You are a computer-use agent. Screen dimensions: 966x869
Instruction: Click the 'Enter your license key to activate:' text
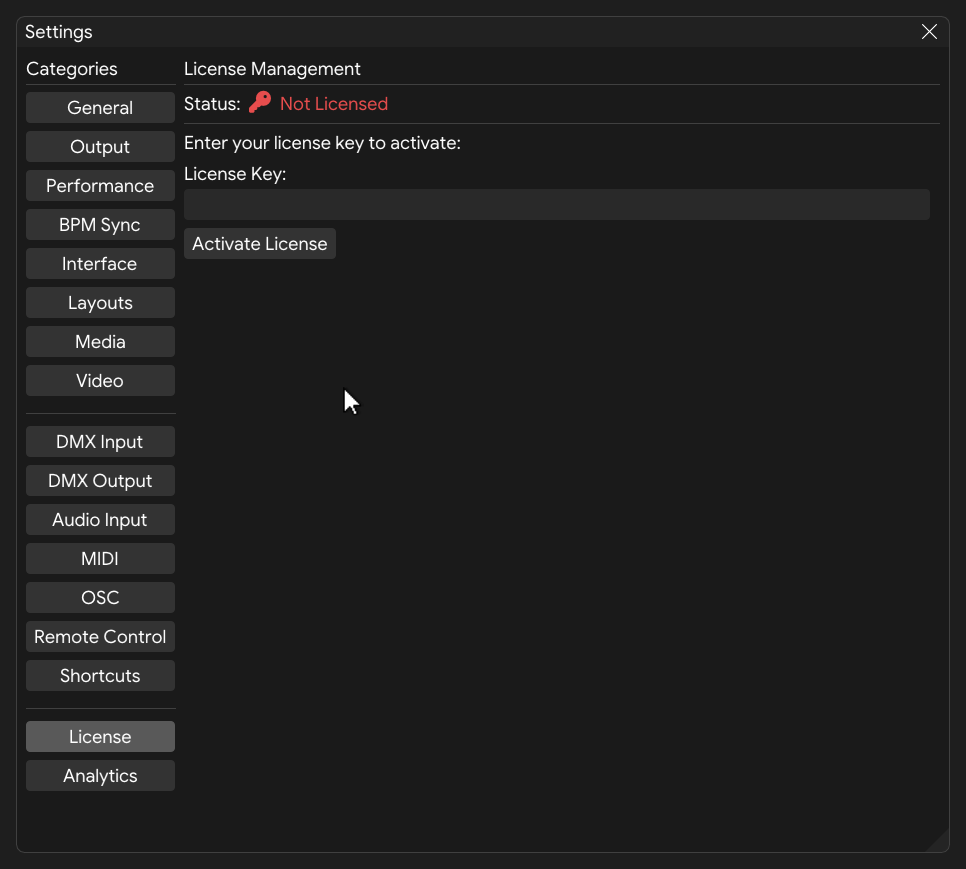pyautogui.click(x=322, y=143)
